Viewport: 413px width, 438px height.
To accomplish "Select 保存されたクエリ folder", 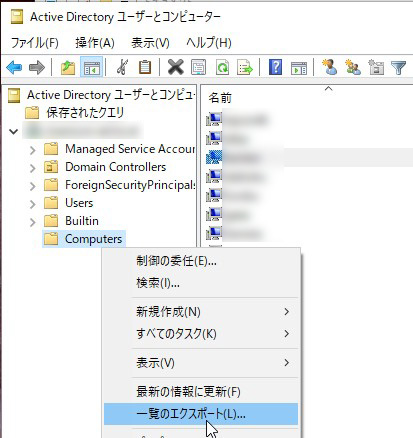I will (75, 113).
